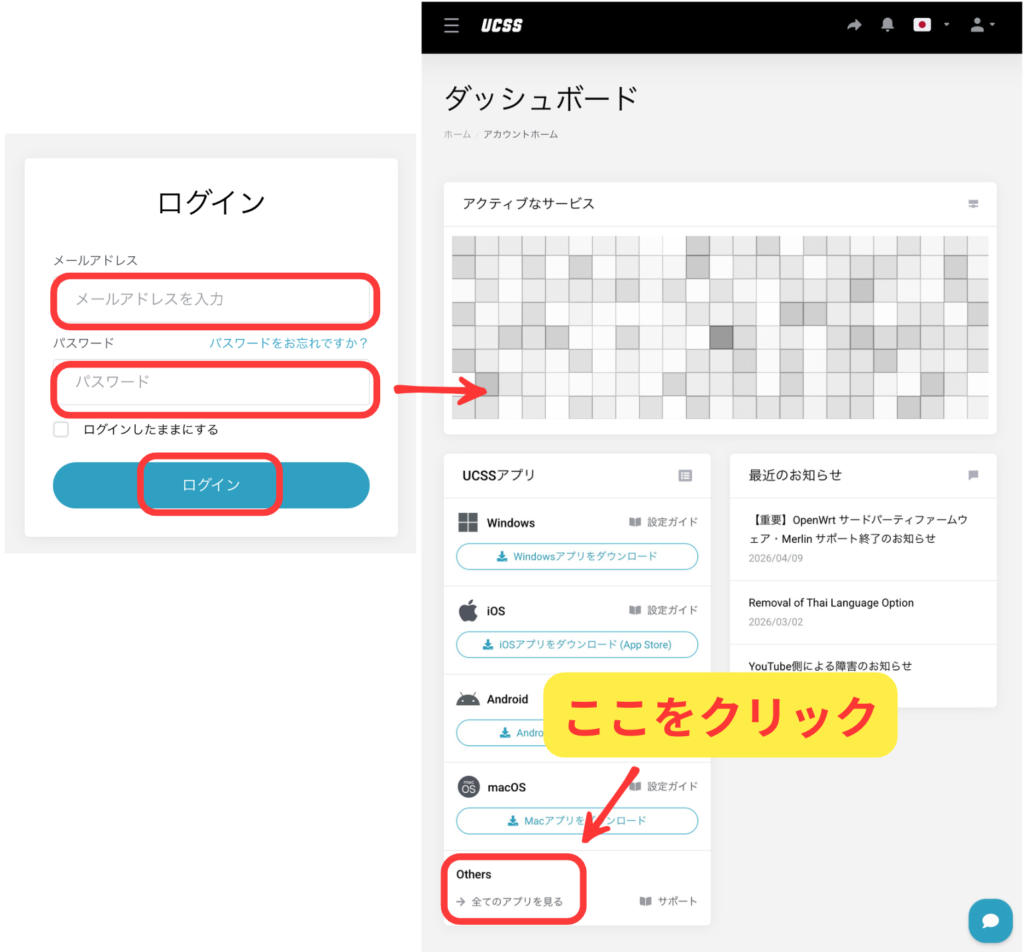The height and width of the screenshot is (952, 1024).
Task: Open the hamburger menu in UCSS header
Action: pos(452,25)
